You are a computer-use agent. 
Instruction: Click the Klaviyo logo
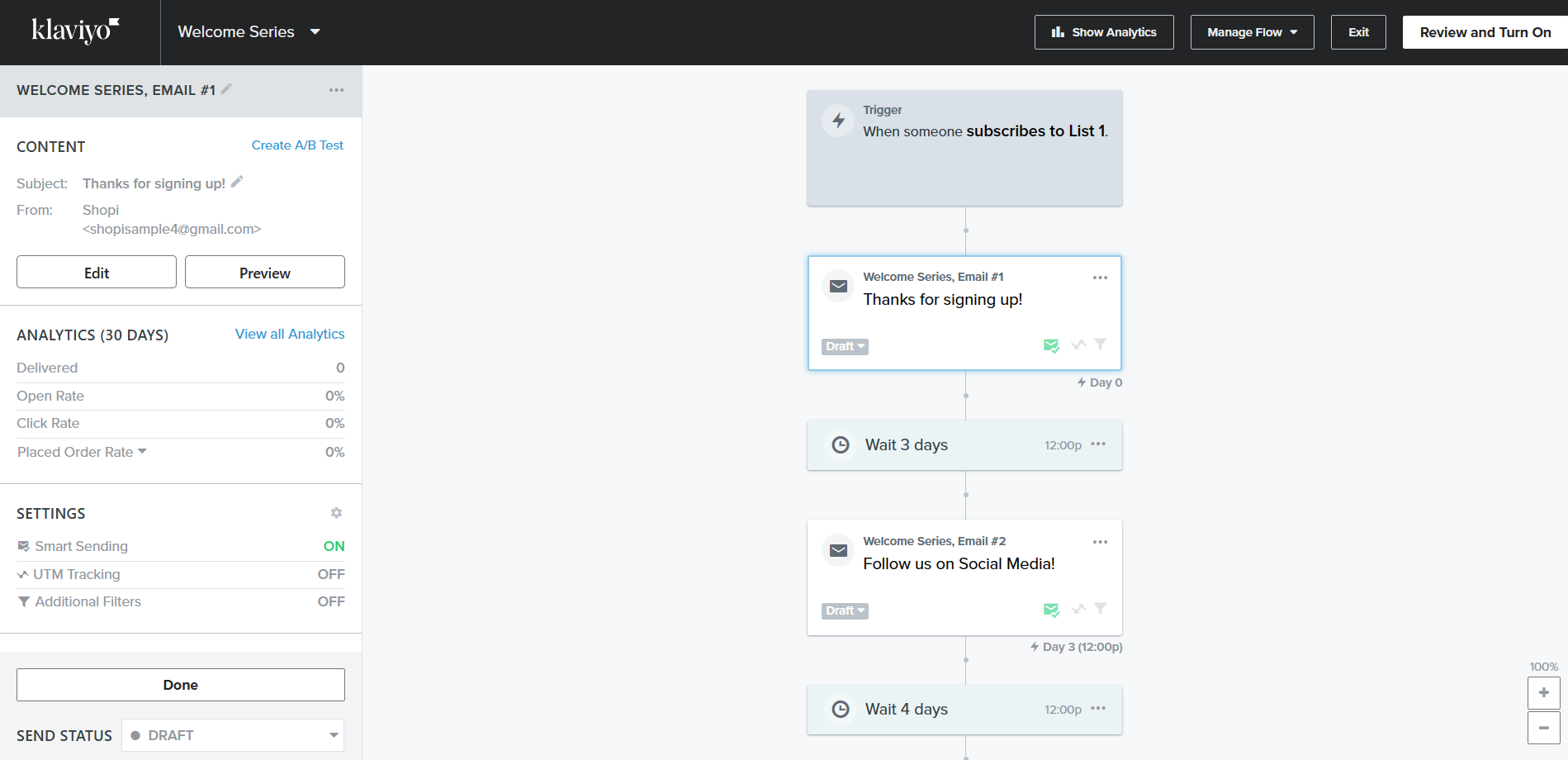(x=75, y=31)
